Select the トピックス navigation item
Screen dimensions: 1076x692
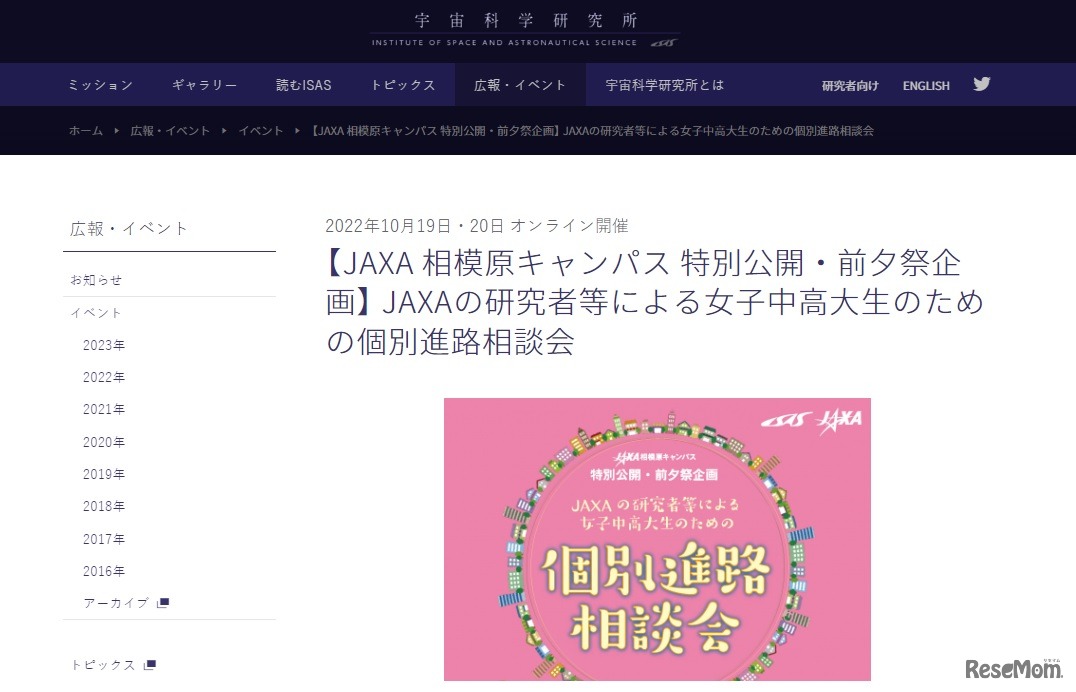click(403, 85)
